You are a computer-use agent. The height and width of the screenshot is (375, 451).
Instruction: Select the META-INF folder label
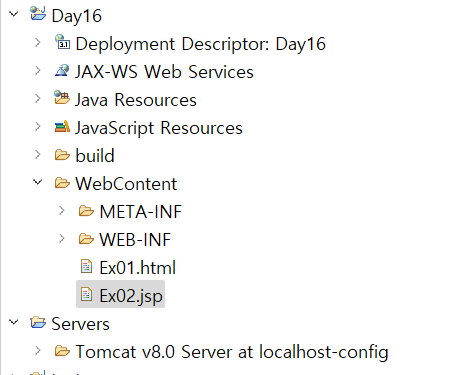coord(141,212)
